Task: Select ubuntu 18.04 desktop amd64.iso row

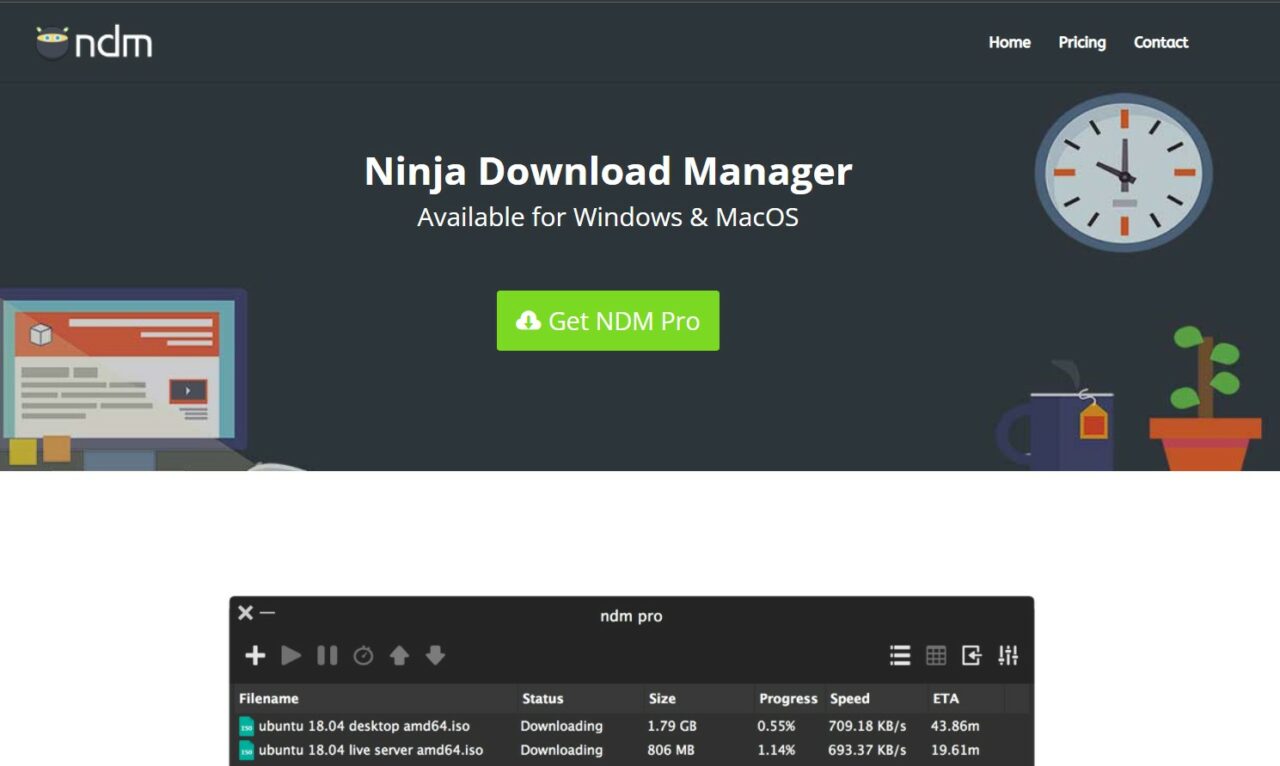Action: coord(364,726)
